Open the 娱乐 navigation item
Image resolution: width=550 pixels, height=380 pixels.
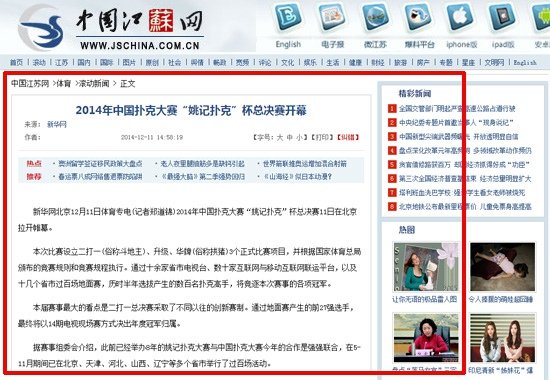tap(310, 62)
